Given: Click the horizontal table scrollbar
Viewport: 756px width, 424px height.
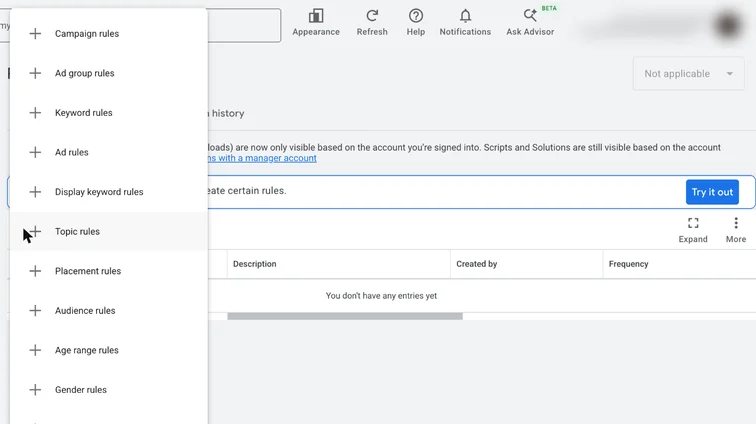Looking at the screenshot, I should point(345,316).
